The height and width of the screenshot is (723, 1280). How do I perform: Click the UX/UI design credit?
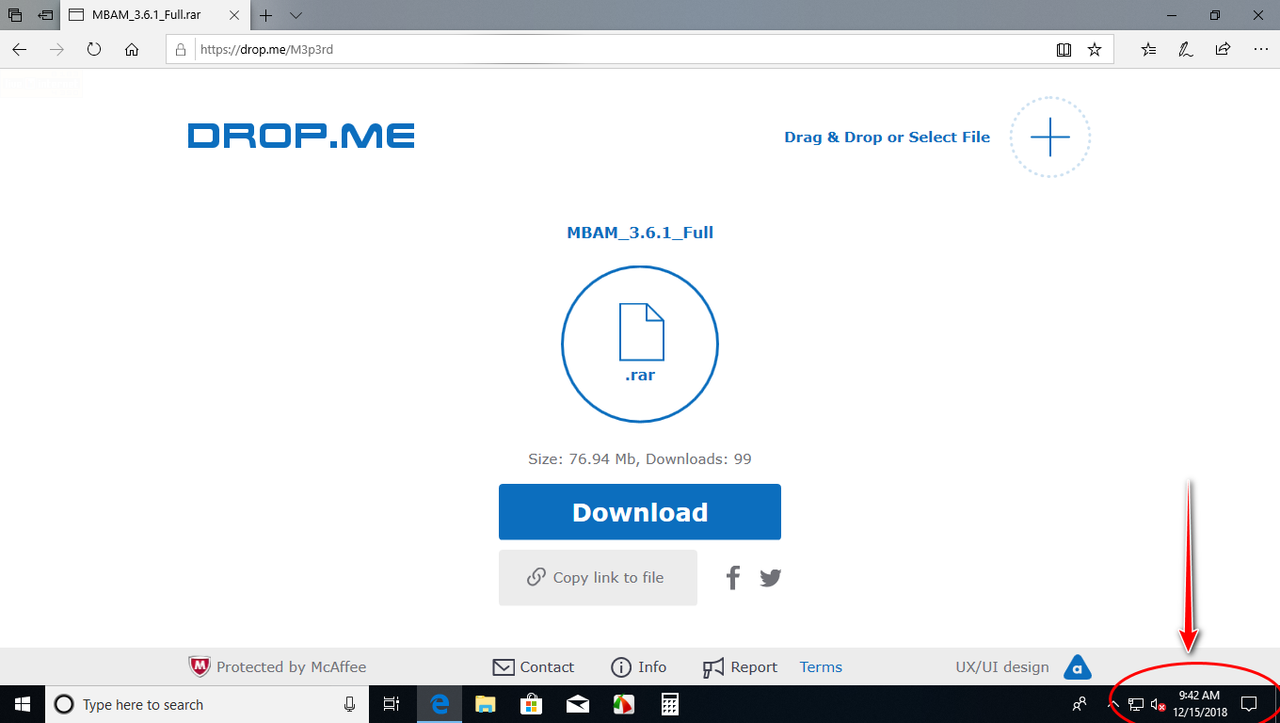[x=1002, y=667]
